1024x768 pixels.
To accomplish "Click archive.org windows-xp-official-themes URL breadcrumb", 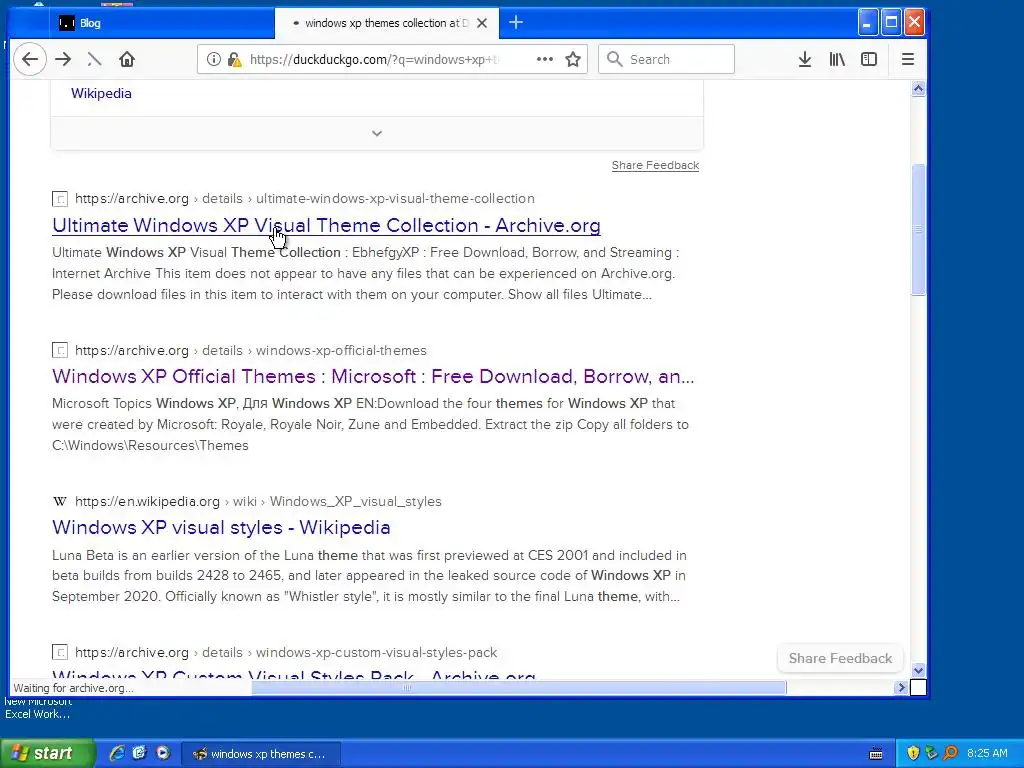I will pos(250,351).
